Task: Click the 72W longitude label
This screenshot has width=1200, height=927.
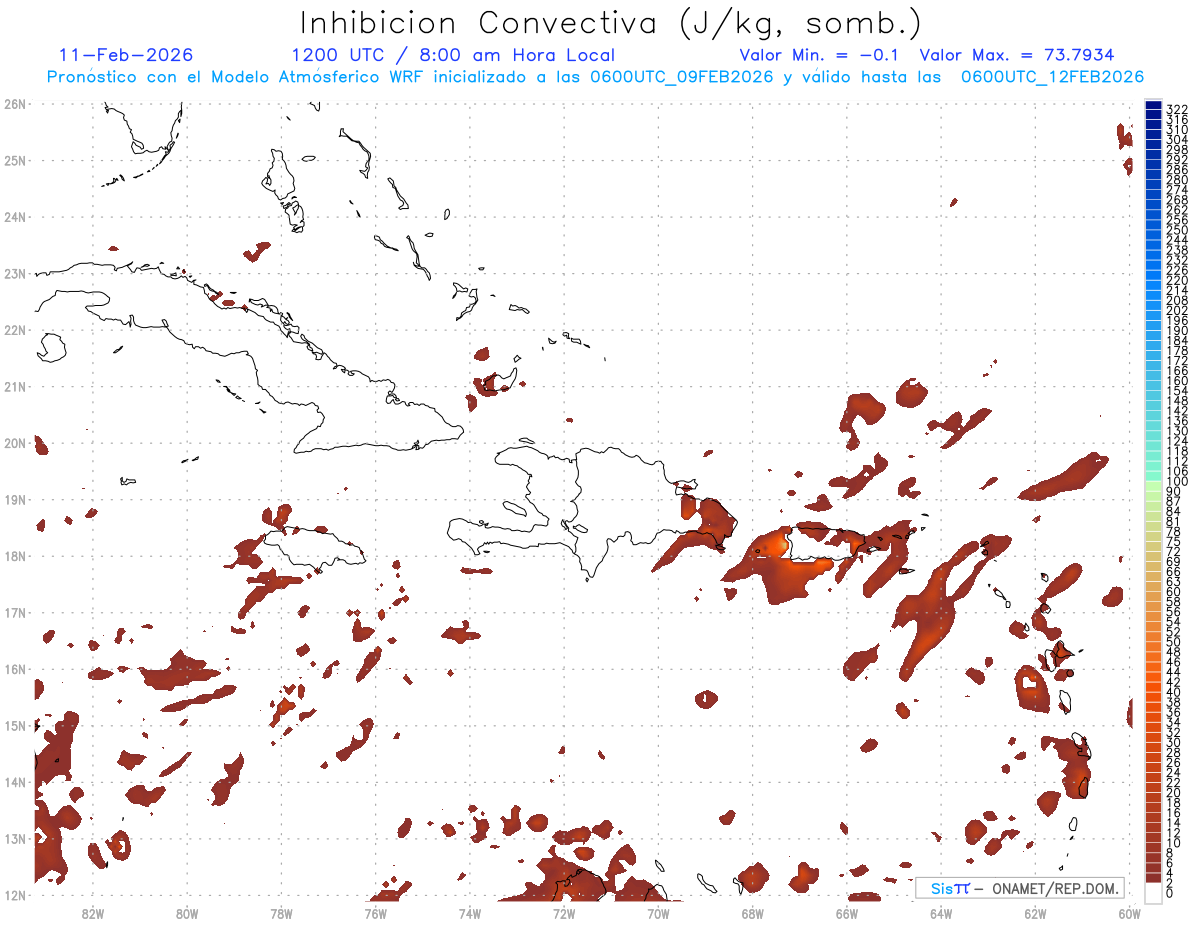Action: coord(564,913)
